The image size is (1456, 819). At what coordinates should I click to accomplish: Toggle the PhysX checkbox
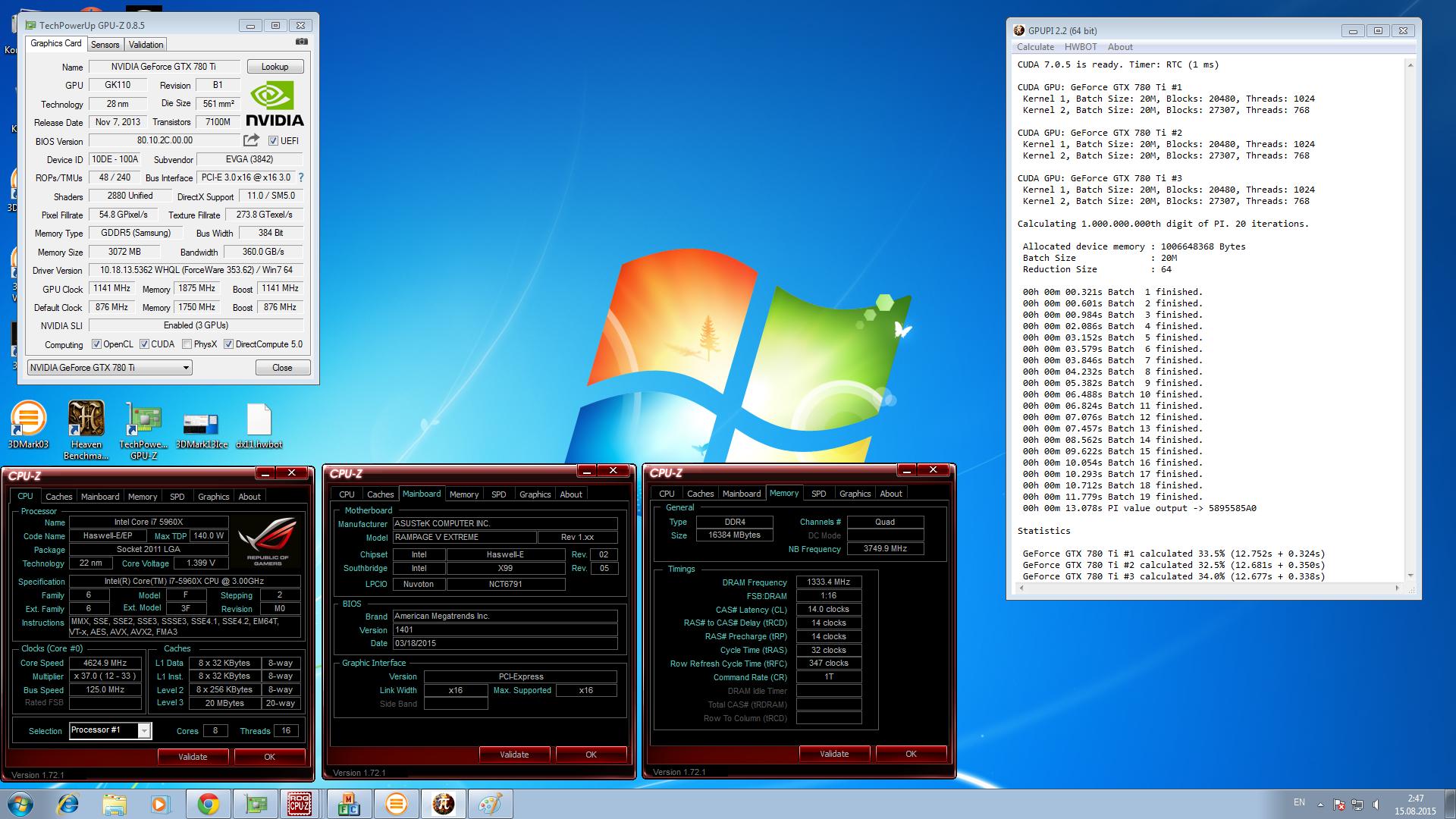pyautogui.click(x=187, y=344)
